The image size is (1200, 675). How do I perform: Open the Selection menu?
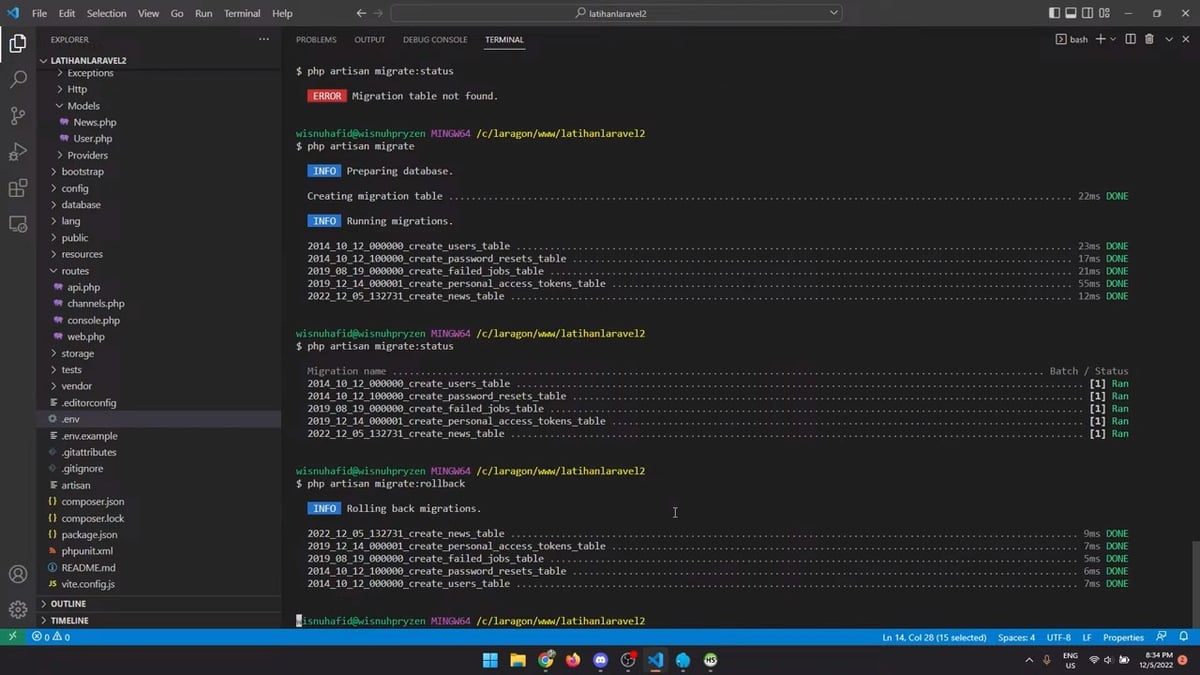(x=106, y=13)
